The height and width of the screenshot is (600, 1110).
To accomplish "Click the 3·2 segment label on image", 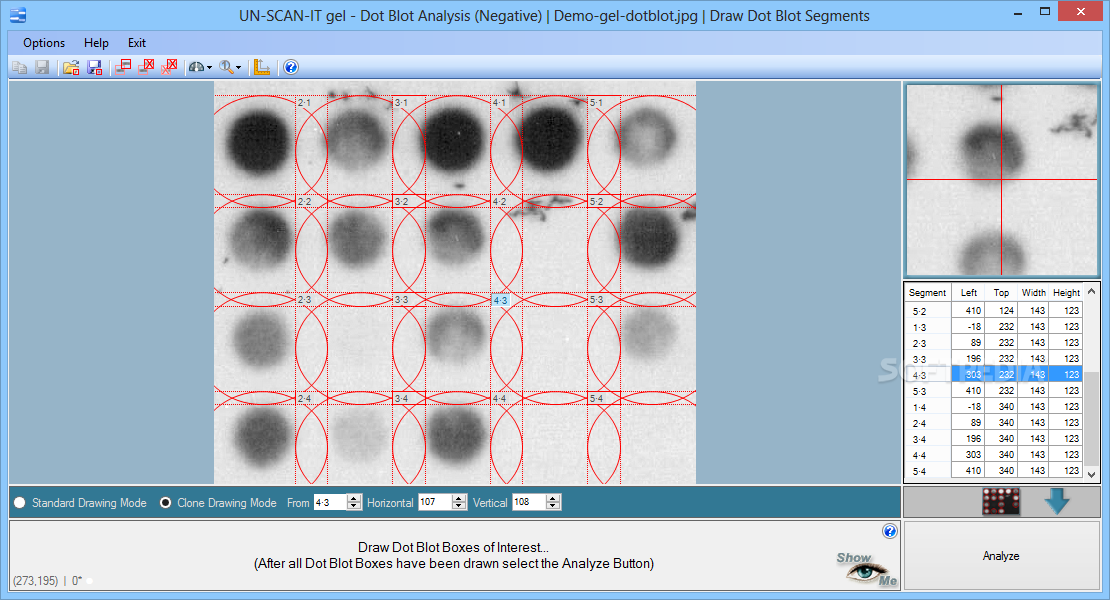I will click(x=401, y=202).
